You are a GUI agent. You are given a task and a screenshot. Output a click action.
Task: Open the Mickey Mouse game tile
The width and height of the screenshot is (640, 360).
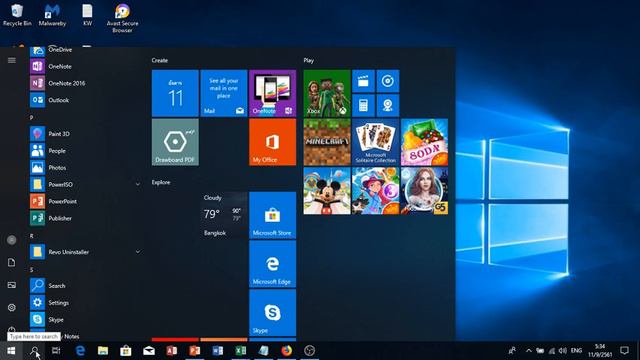tap(327, 191)
